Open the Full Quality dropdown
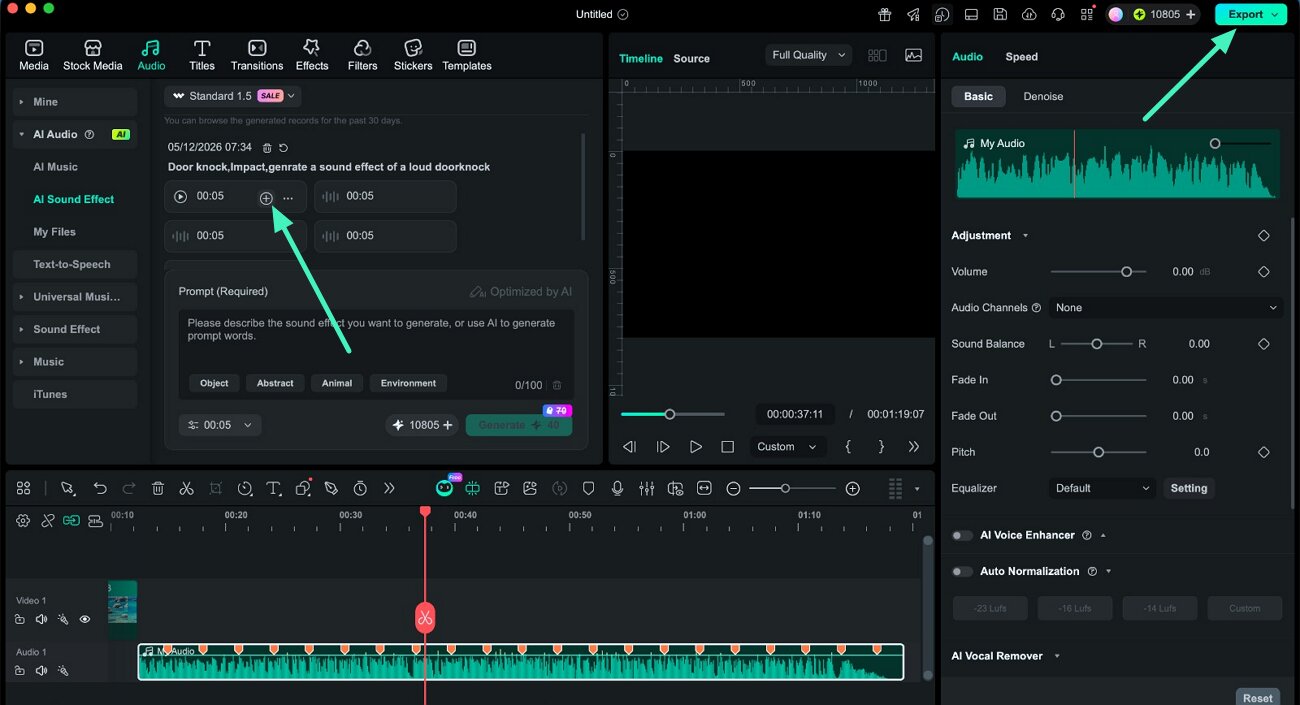The height and width of the screenshot is (705, 1300). click(x=809, y=55)
